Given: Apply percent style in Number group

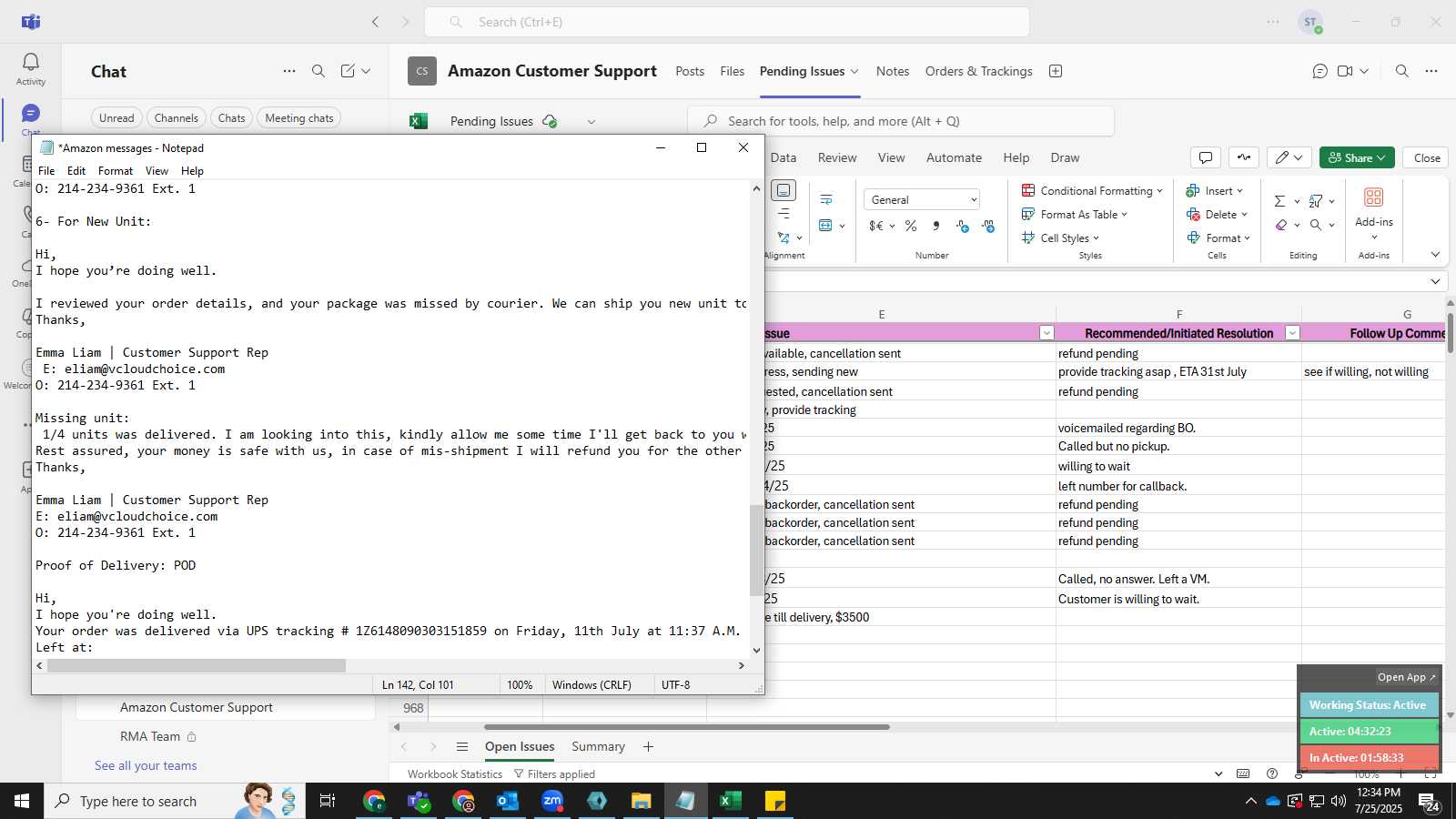Looking at the screenshot, I should (911, 226).
